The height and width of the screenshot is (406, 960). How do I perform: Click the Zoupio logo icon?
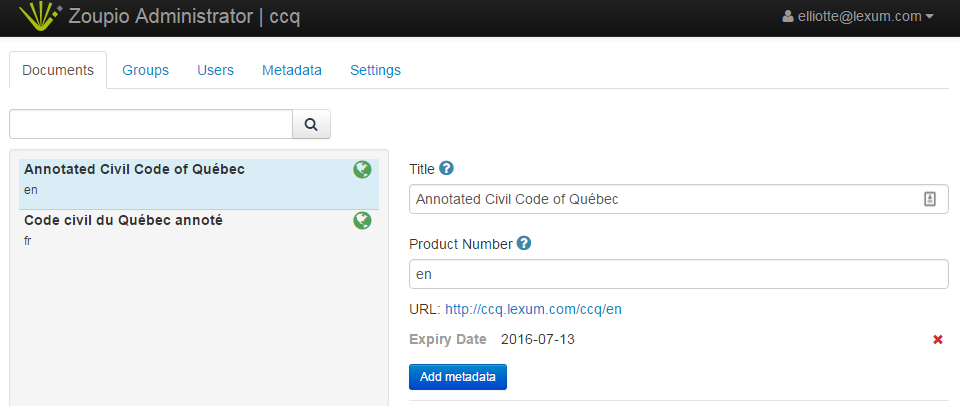click(x=39, y=17)
